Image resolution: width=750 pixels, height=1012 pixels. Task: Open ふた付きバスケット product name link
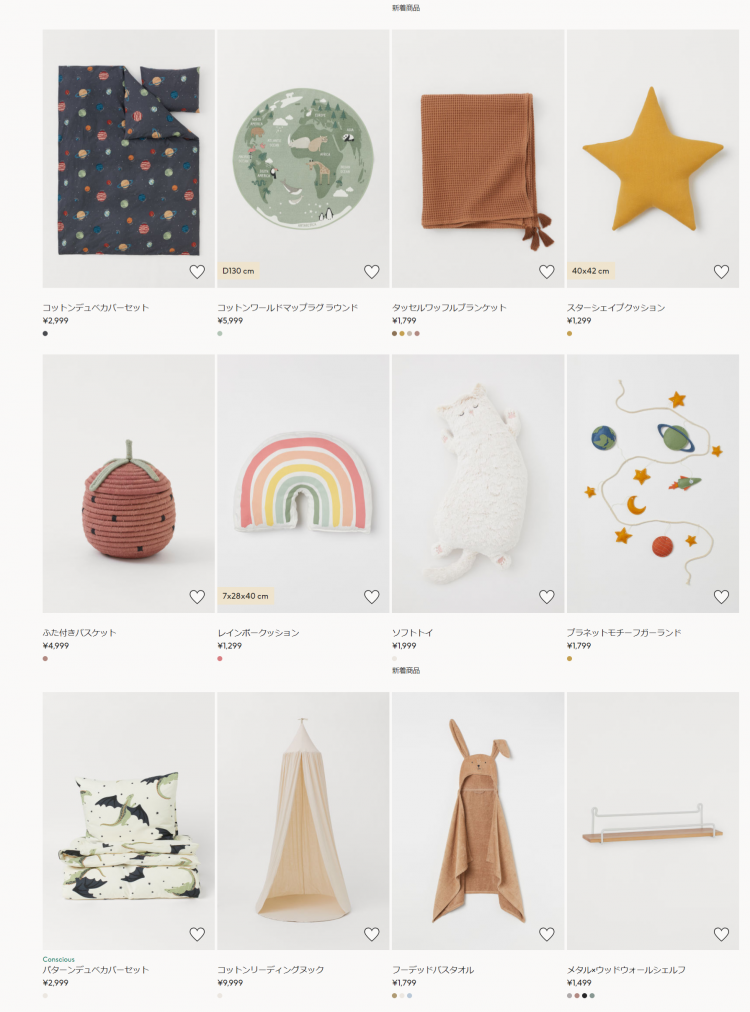(79, 632)
